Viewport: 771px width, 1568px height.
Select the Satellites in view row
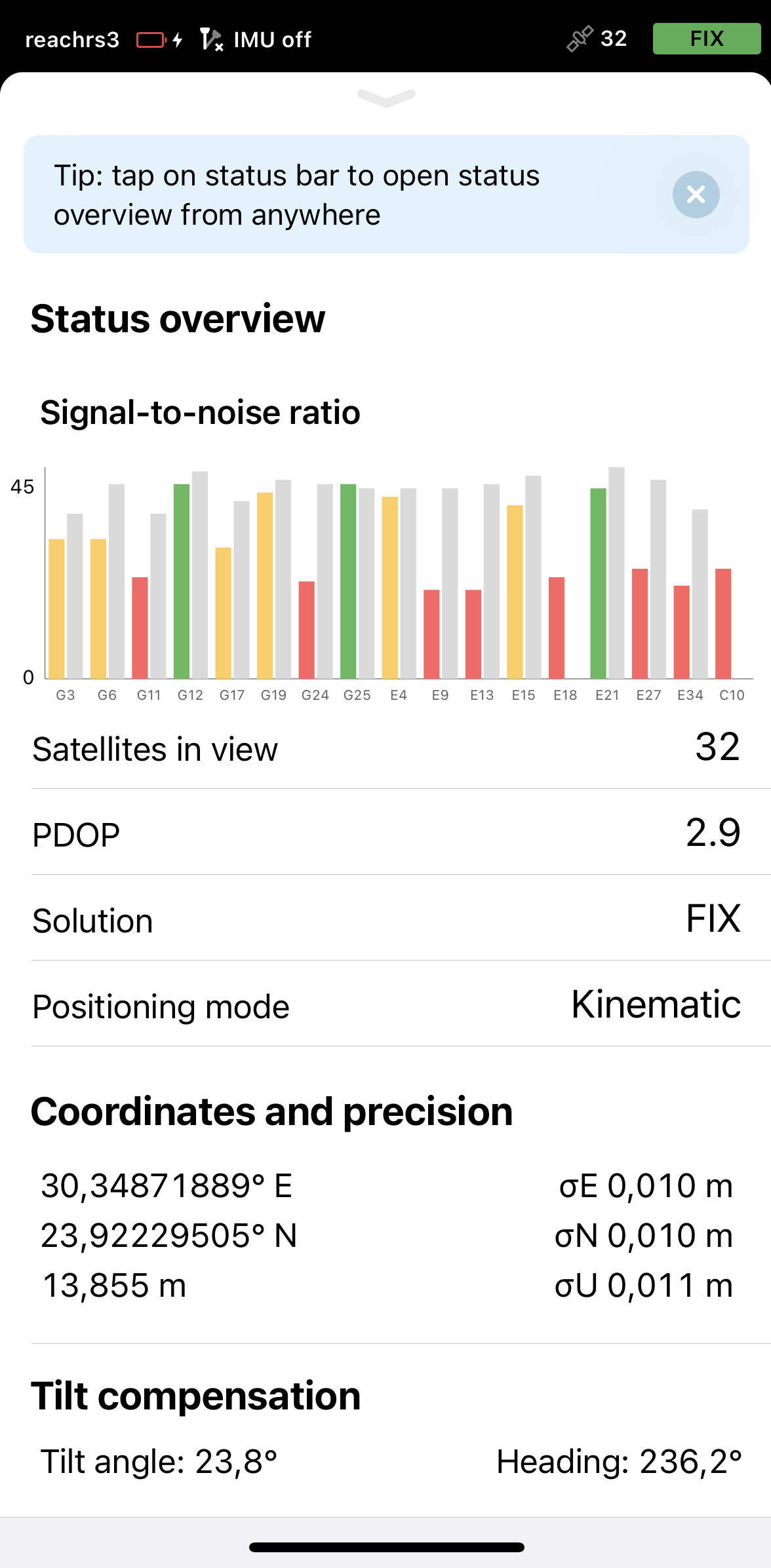385,748
